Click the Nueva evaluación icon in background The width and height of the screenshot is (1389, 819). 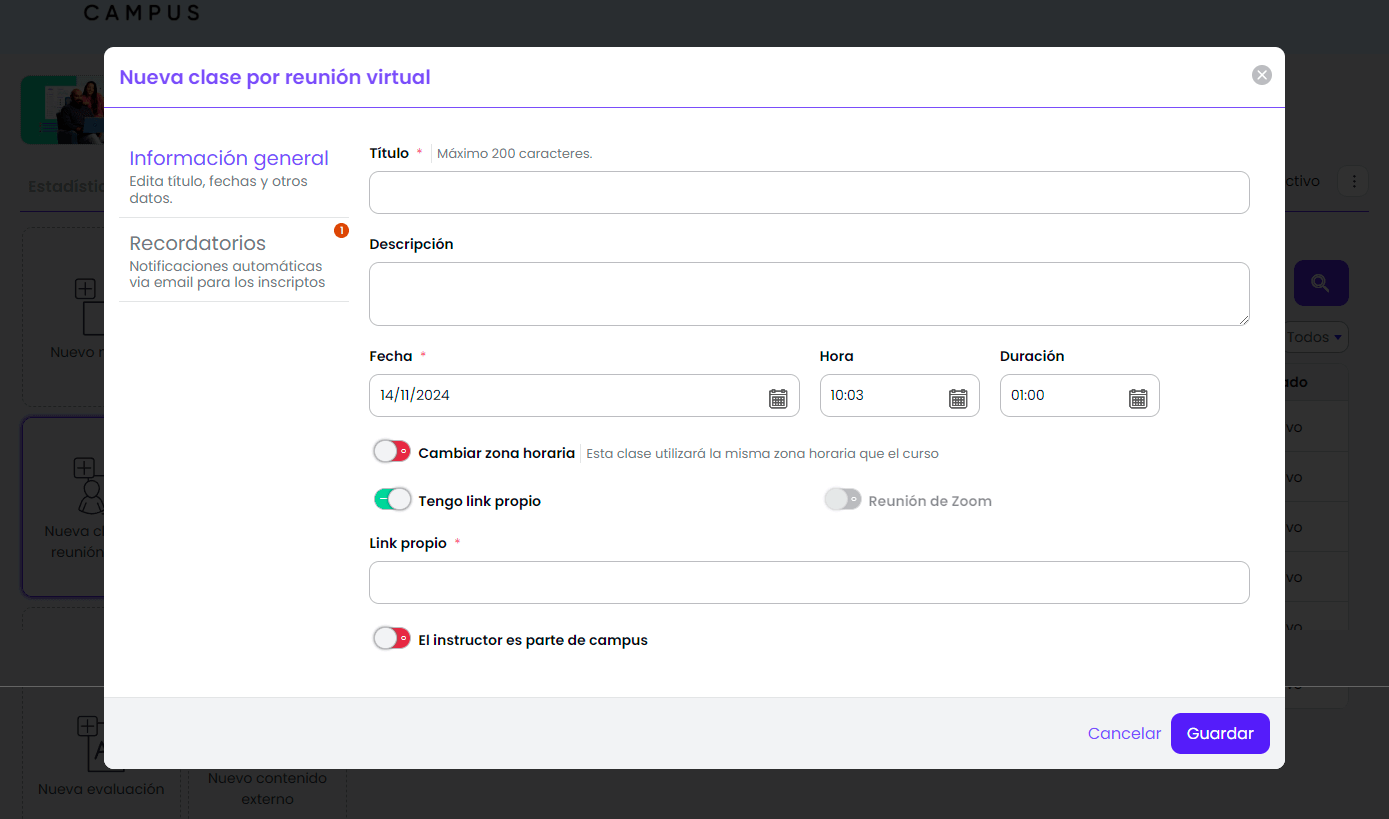click(100, 743)
